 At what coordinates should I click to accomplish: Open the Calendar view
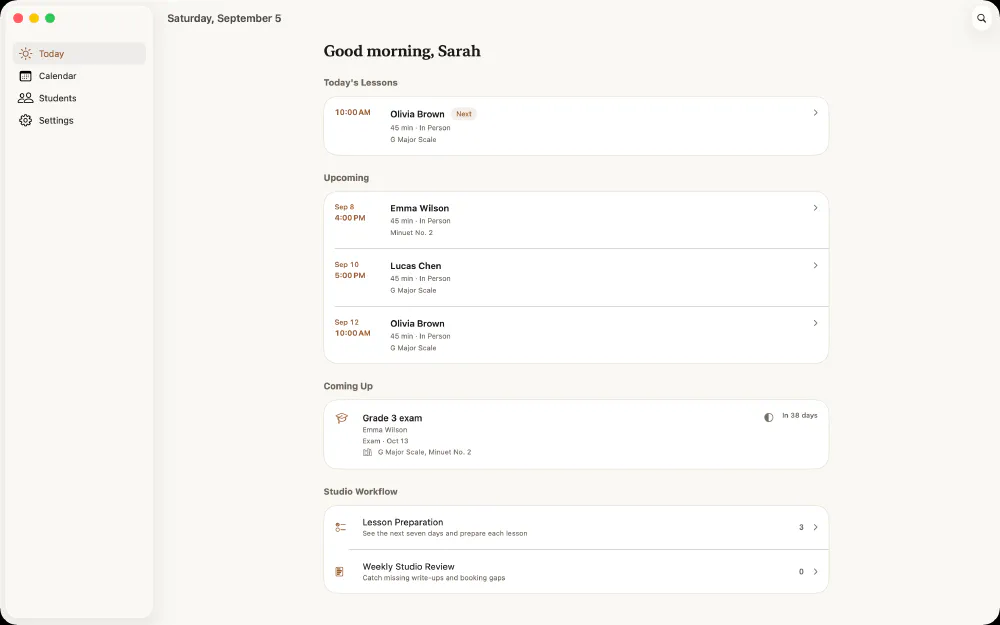(79, 76)
